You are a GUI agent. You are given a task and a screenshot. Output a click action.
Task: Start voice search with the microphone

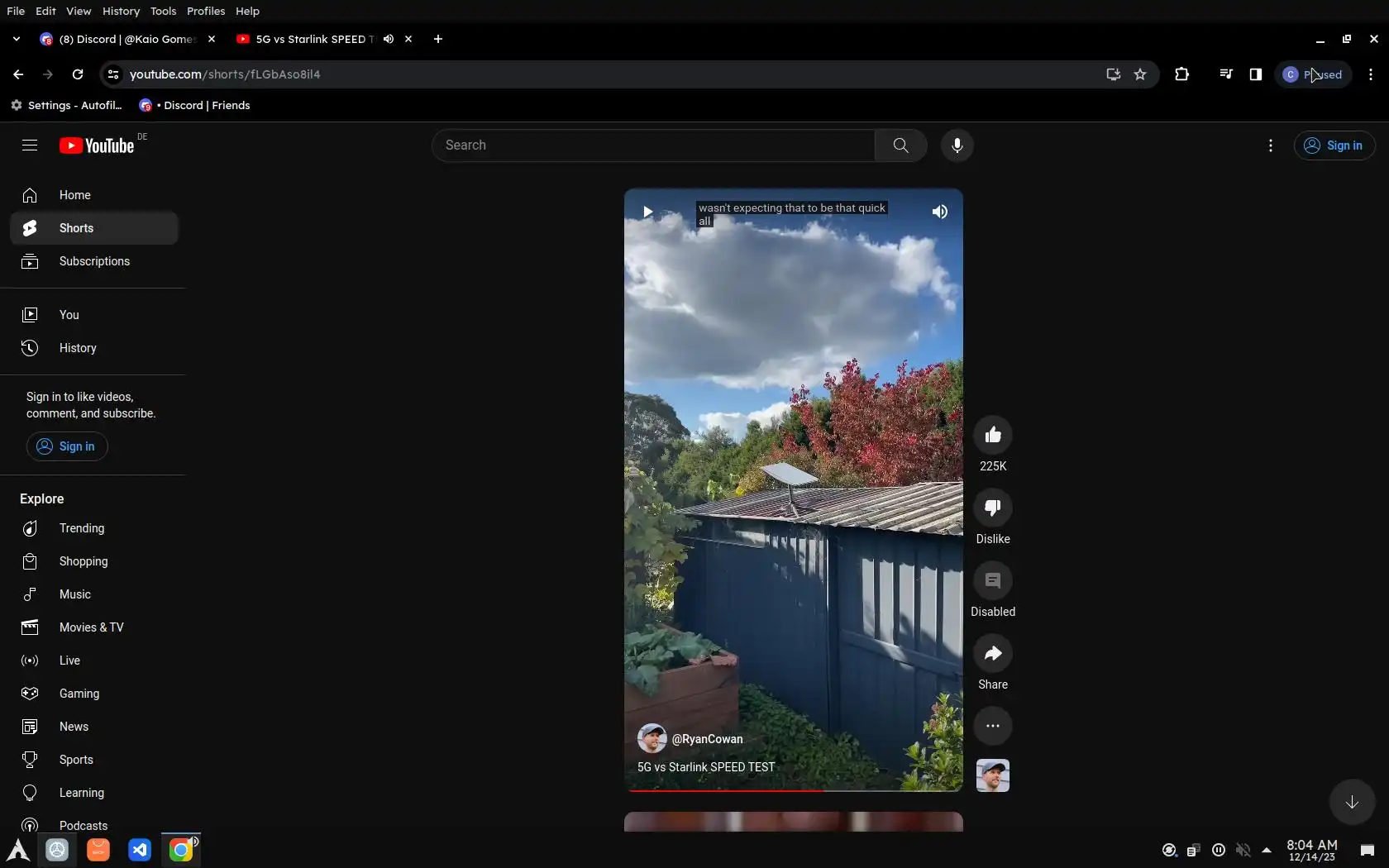point(957,145)
